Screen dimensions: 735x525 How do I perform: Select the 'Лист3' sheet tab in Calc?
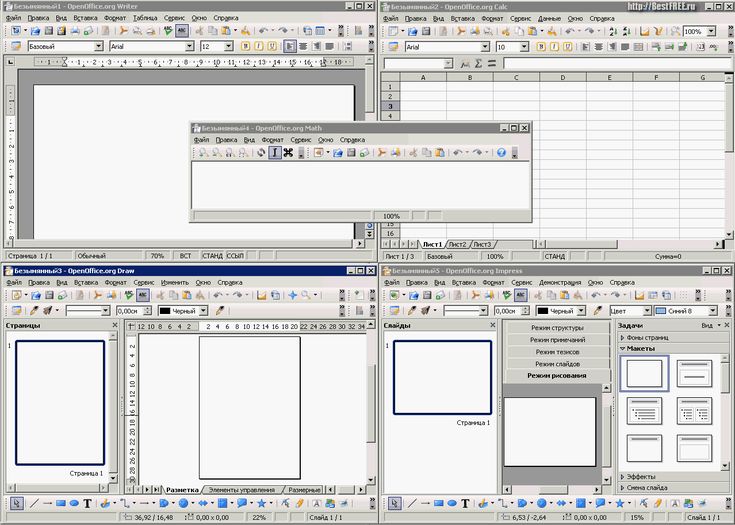click(x=482, y=244)
